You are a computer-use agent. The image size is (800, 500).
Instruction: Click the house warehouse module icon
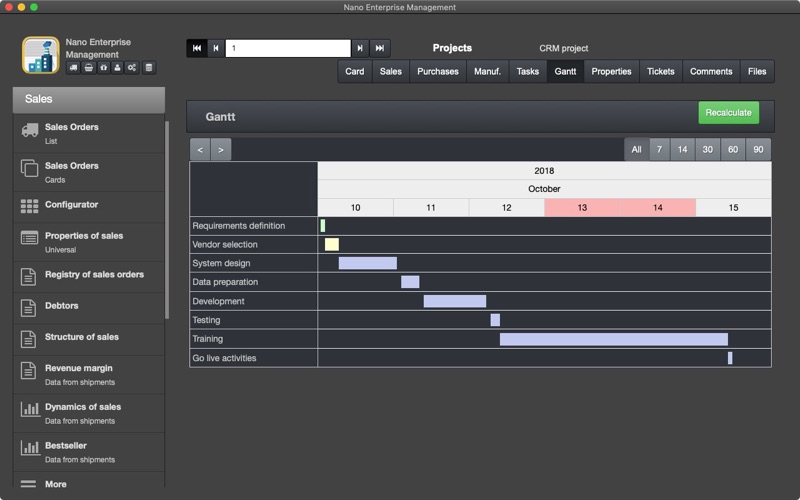[104, 68]
